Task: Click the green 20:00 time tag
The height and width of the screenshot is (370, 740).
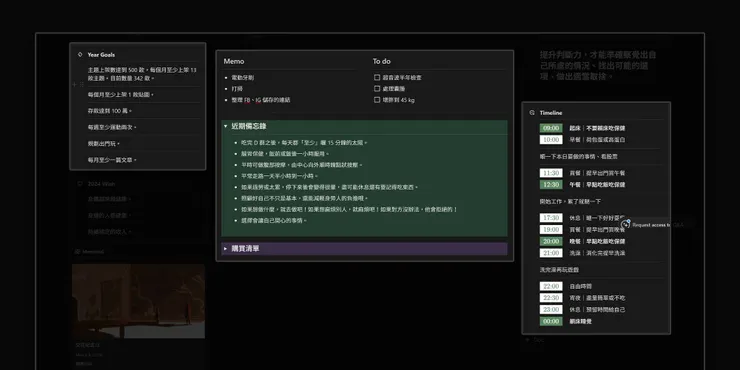Action: tap(551, 241)
